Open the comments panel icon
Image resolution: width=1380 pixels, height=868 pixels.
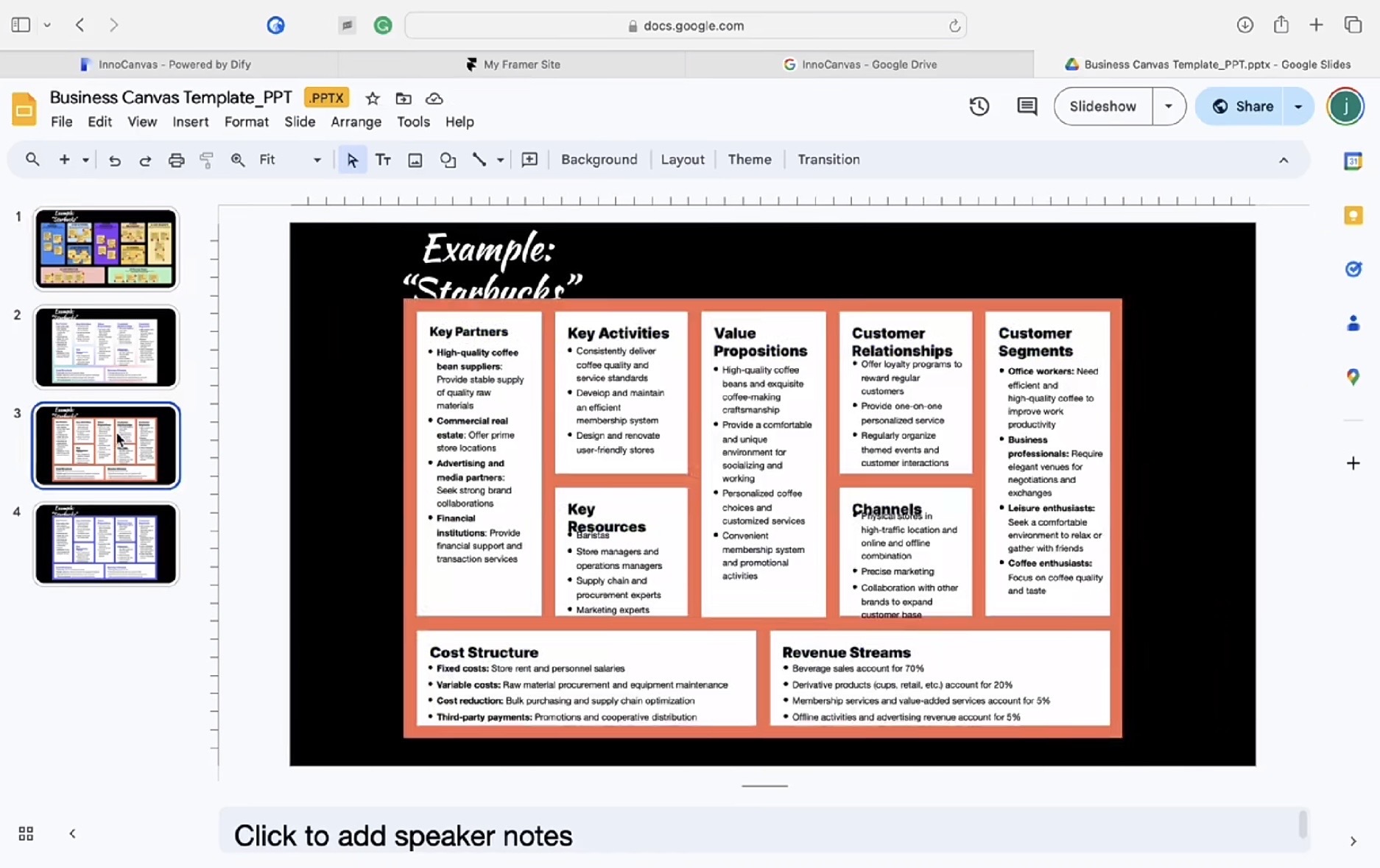1027,106
